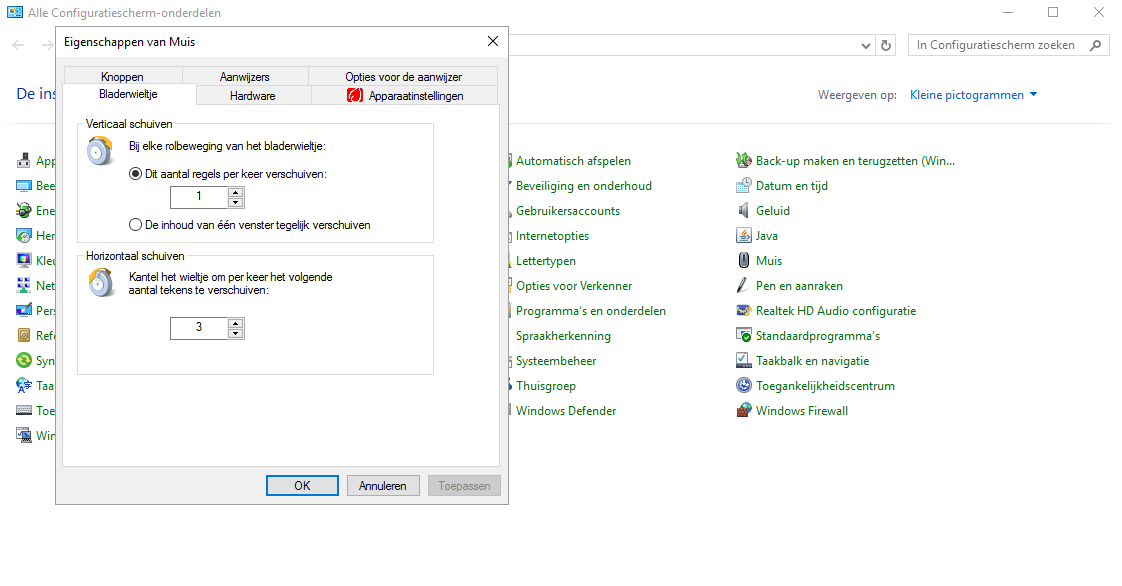
Task: Click the Java icon
Action: coord(743,235)
